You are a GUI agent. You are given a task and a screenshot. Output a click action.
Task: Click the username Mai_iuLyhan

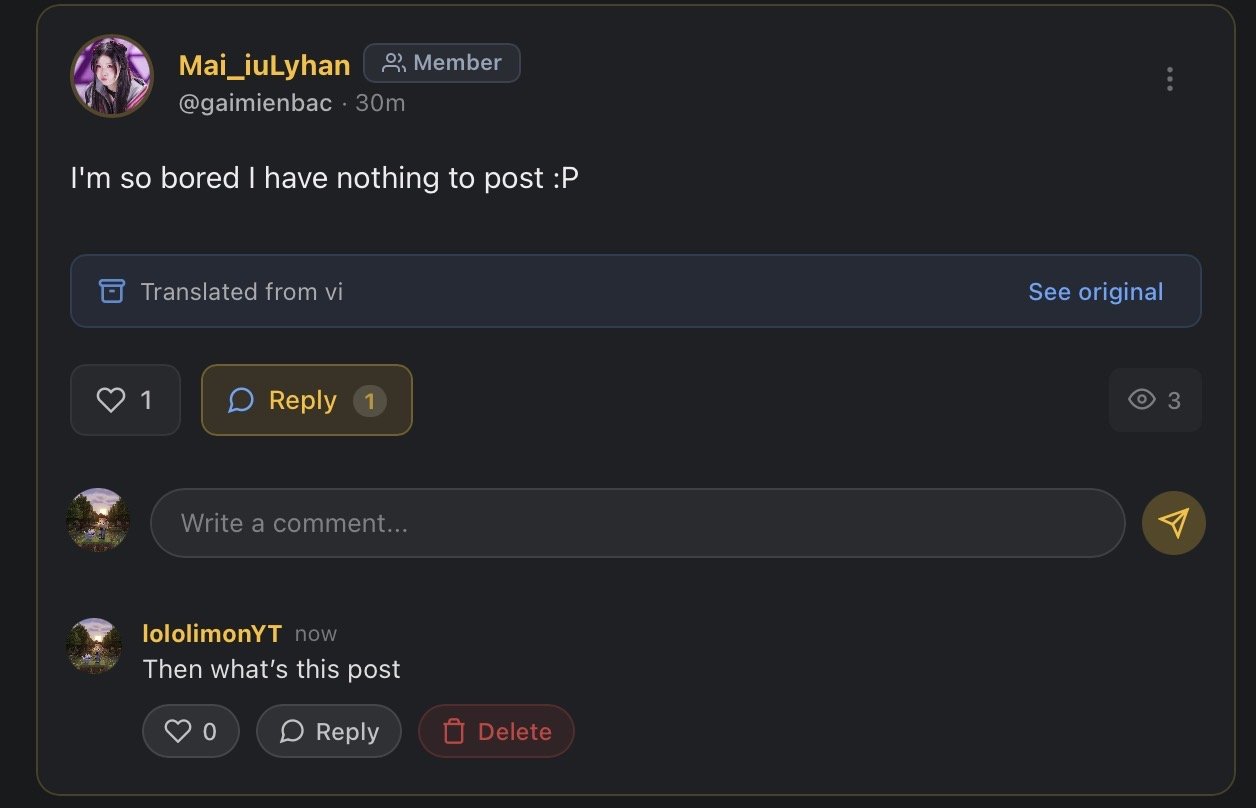click(264, 63)
